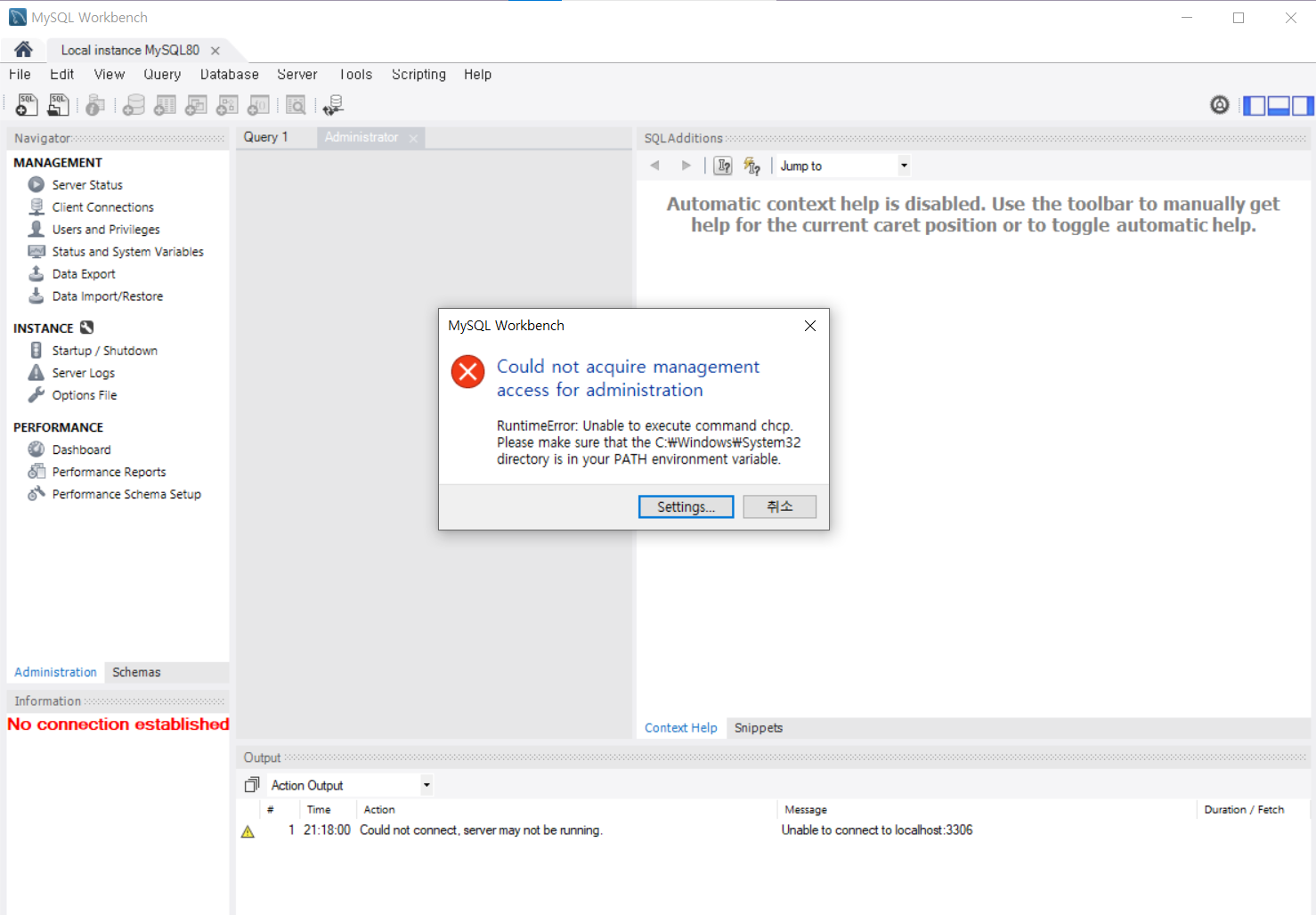The height and width of the screenshot is (915, 1316).
Task: Open Client Connections in Navigator
Action: click(102, 207)
